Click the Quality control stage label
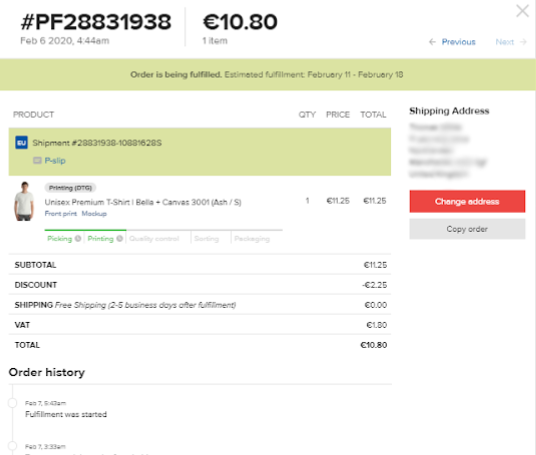This screenshot has width=536, height=455. click(x=154, y=239)
